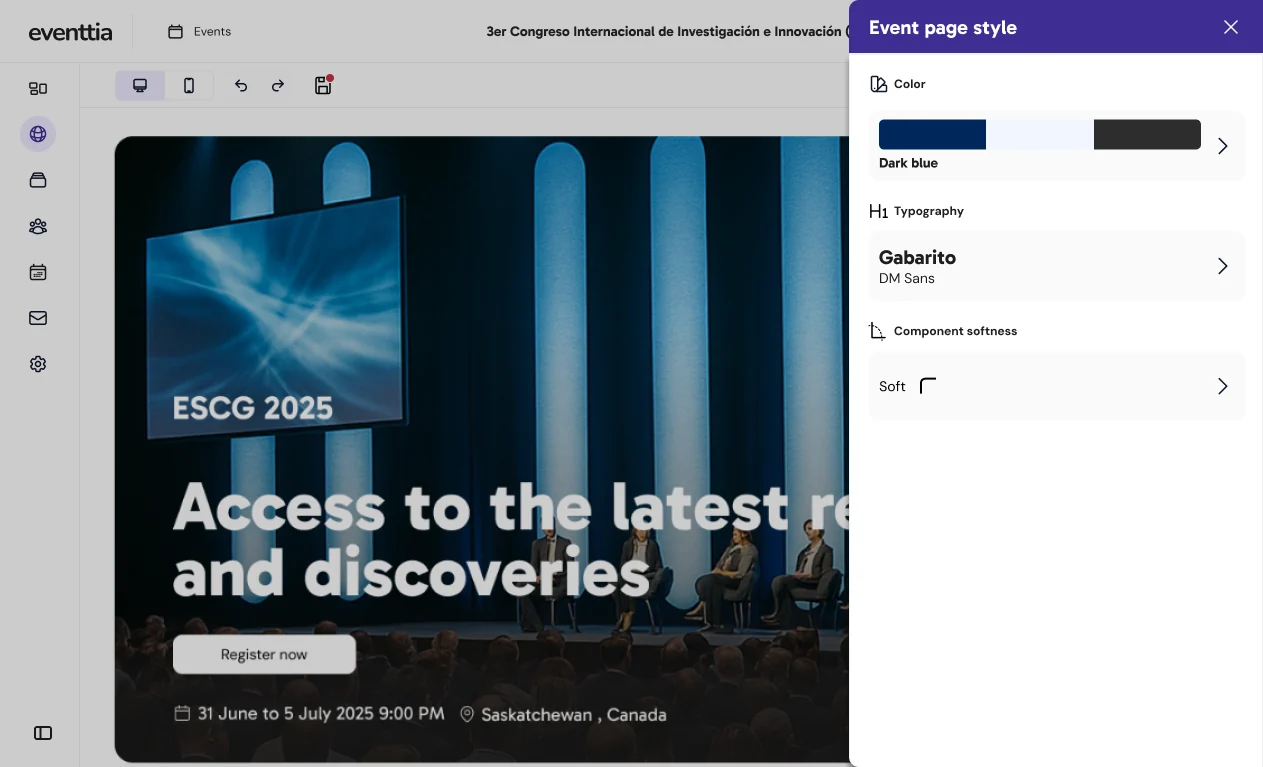The width and height of the screenshot is (1263, 767).
Task: Click the 3er Congreso Internacional event title
Action: (665, 32)
